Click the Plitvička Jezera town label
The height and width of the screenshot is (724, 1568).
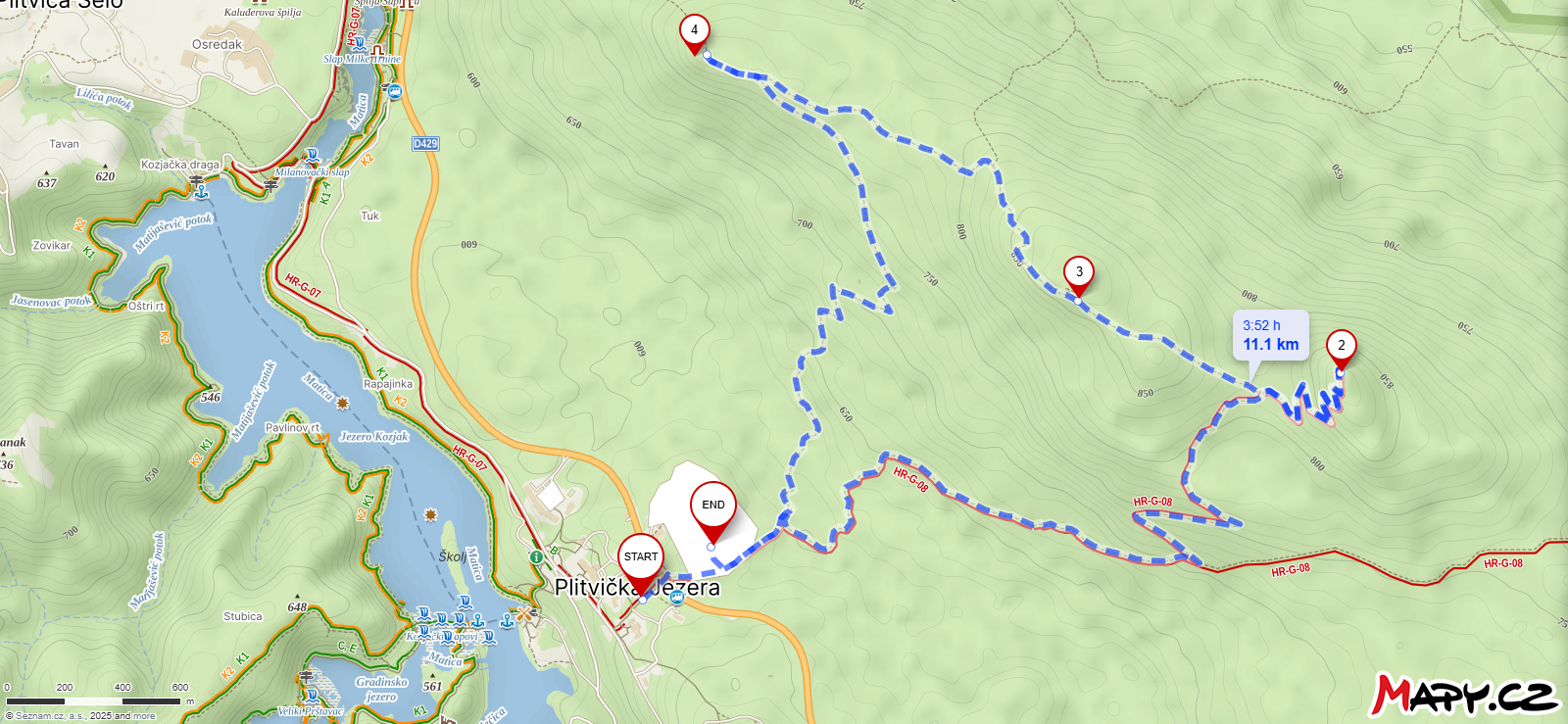(637, 588)
